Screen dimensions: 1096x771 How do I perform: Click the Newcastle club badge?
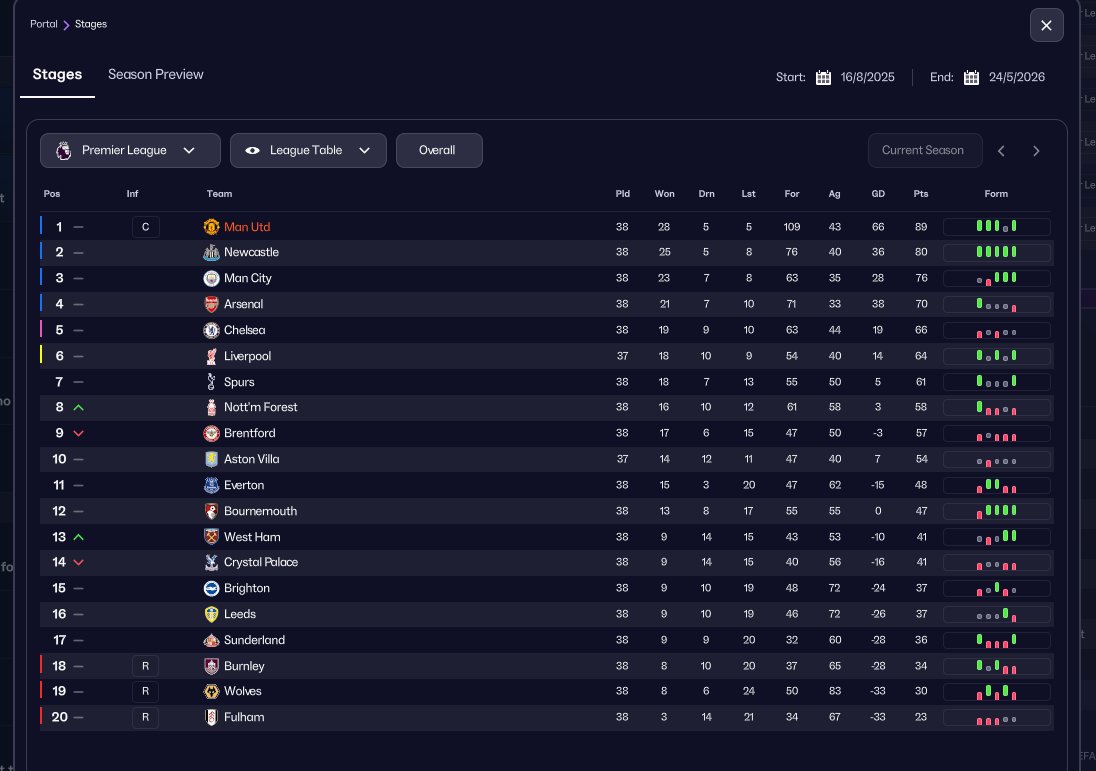tap(211, 253)
